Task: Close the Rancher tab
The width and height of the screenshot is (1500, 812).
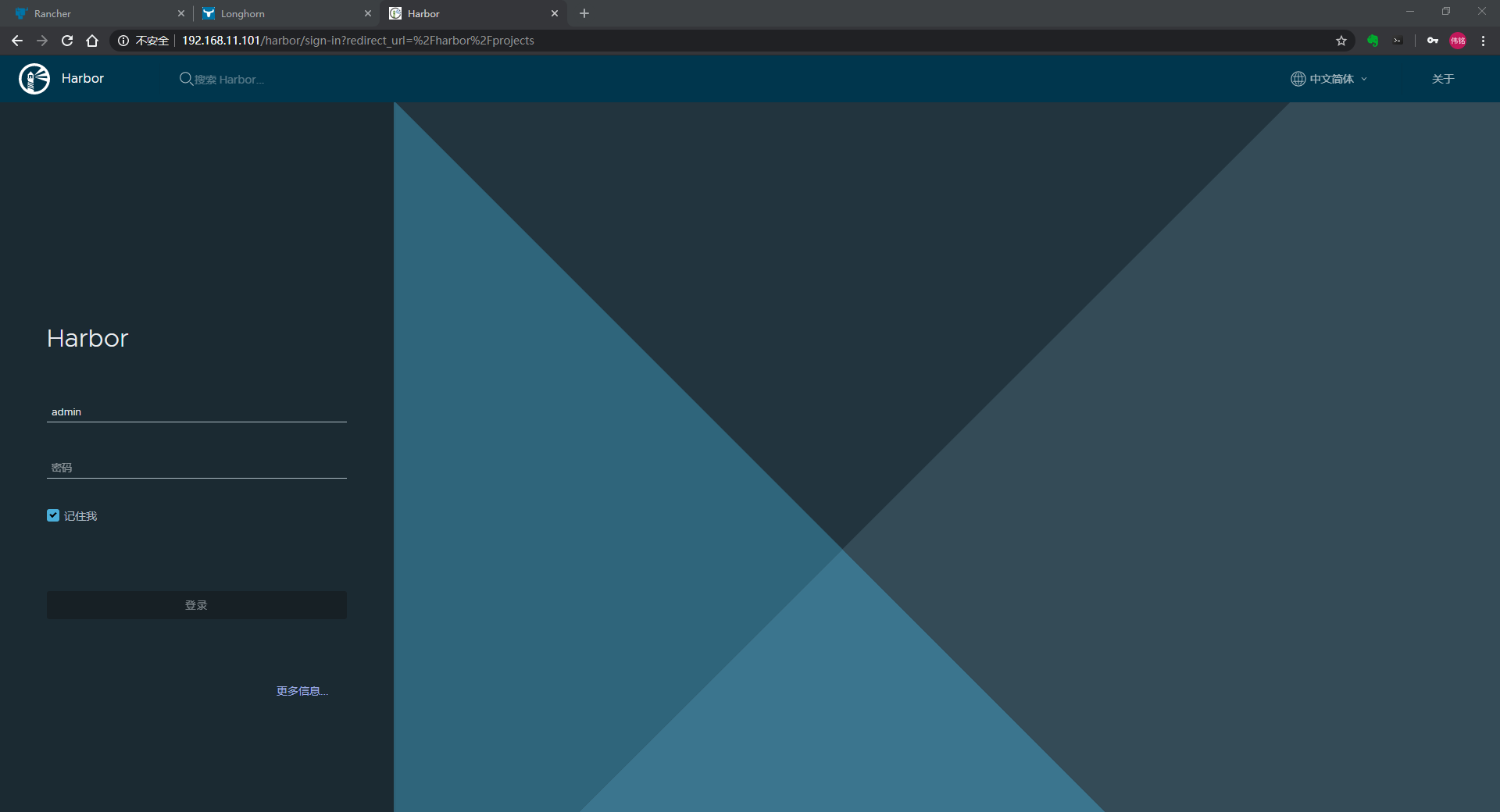Action: tap(181, 13)
